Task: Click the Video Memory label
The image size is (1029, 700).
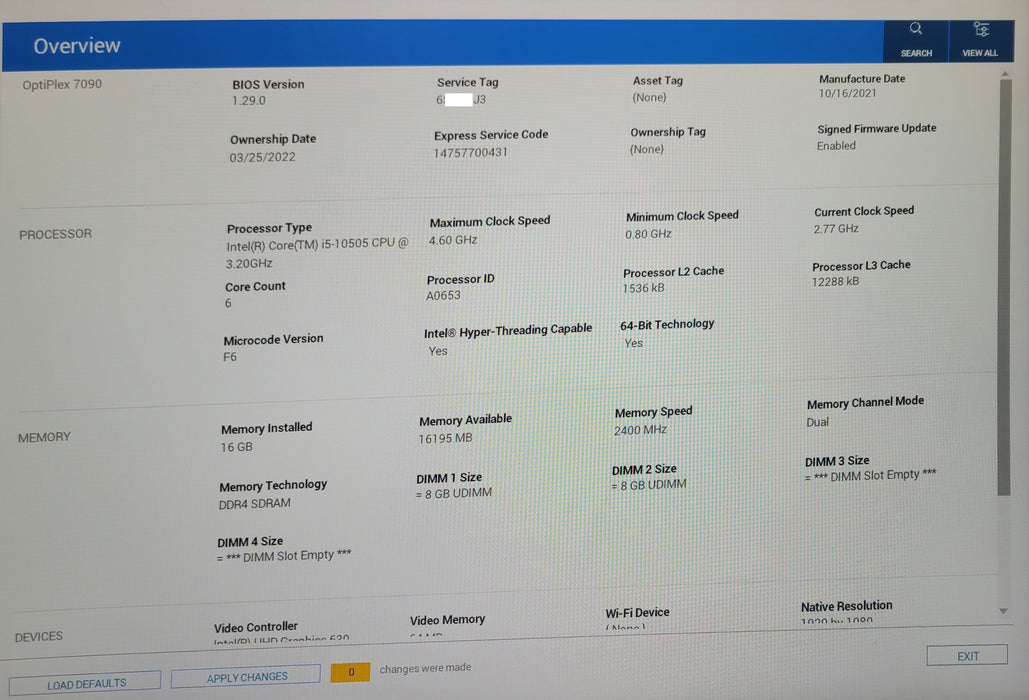Action: 448,620
